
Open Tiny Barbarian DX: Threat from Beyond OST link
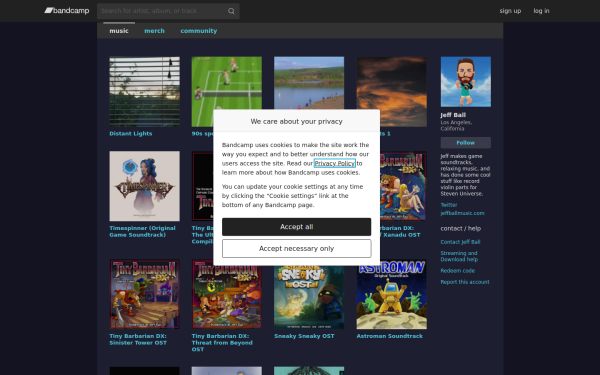pyautogui.click(x=222, y=343)
